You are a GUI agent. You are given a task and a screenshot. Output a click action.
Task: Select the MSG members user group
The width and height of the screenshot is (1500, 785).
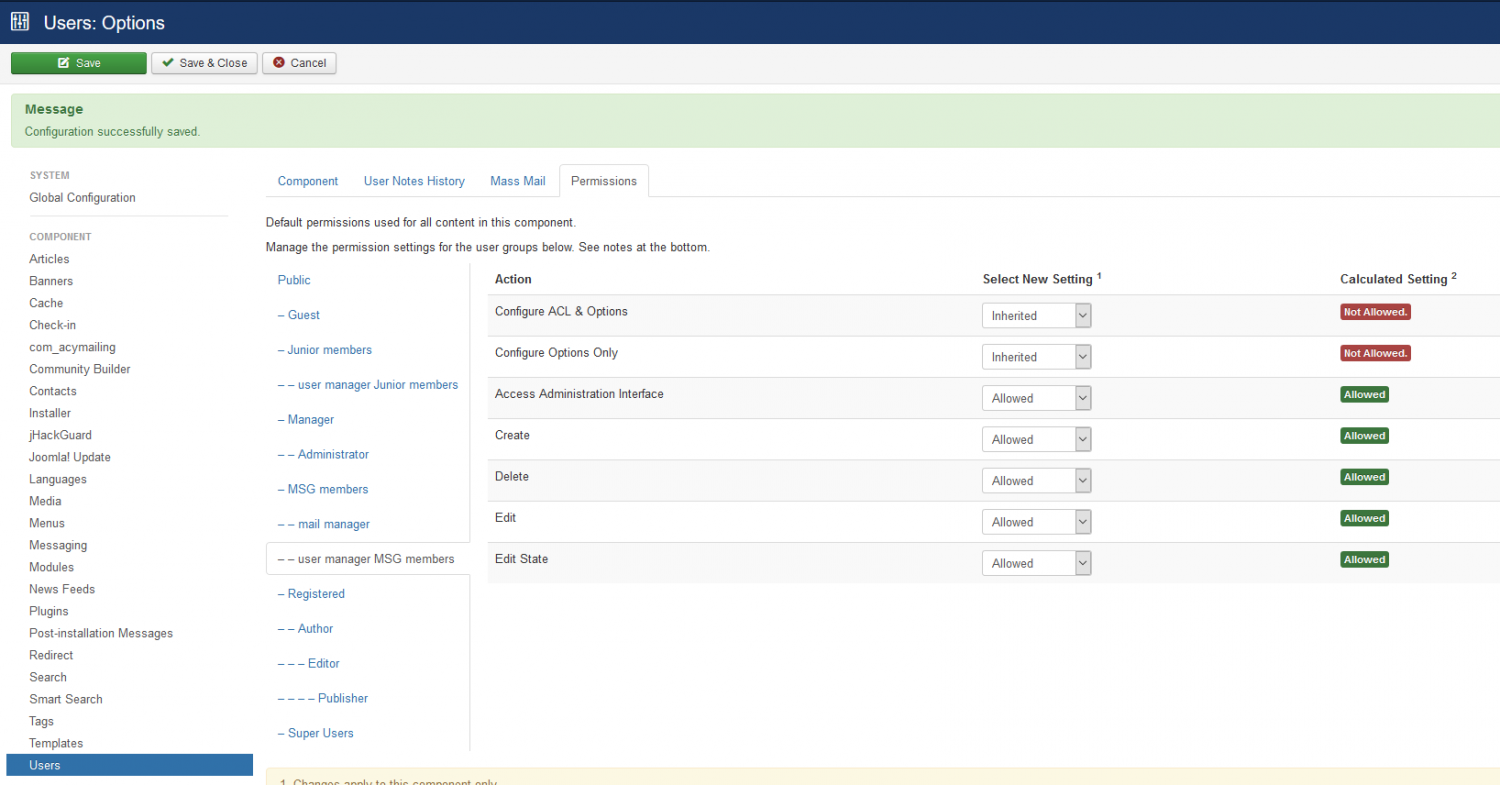tap(323, 489)
